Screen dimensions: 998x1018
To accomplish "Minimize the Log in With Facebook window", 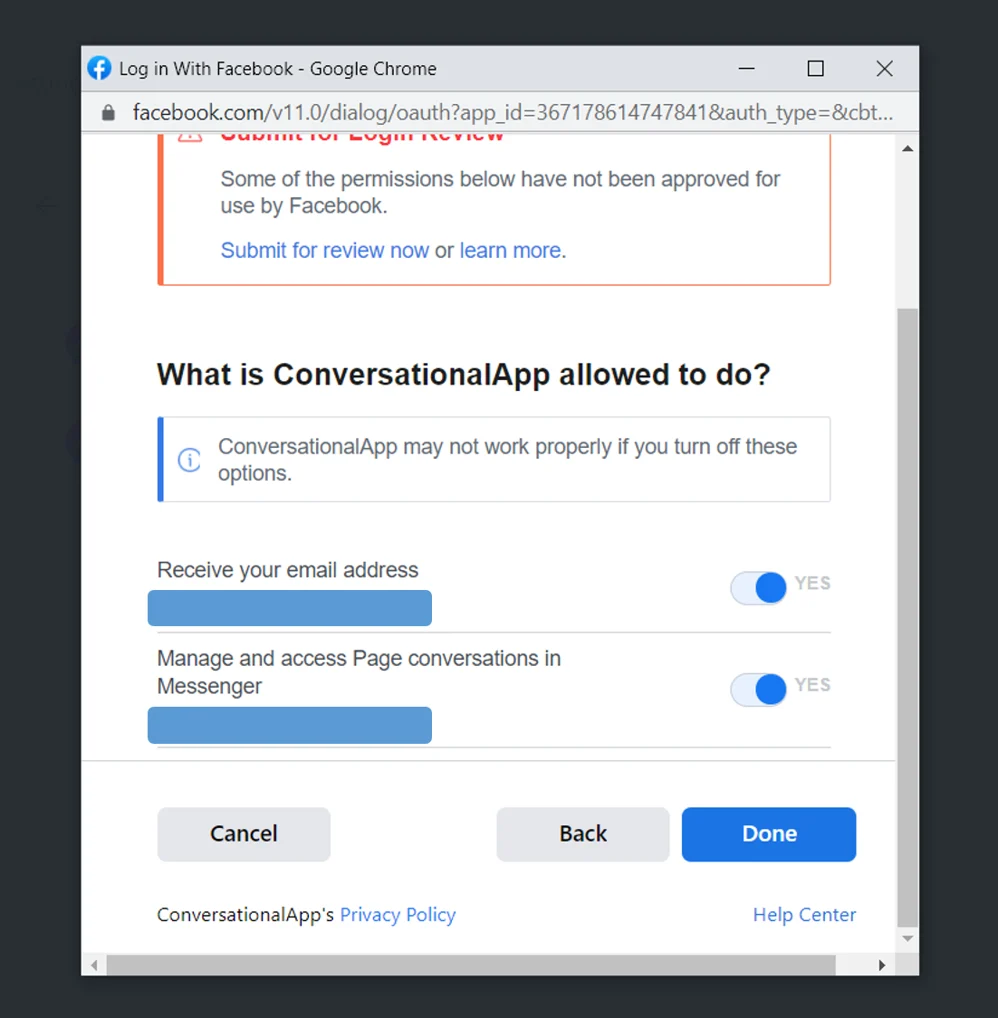I will pyautogui.click(x=747, y=69).
